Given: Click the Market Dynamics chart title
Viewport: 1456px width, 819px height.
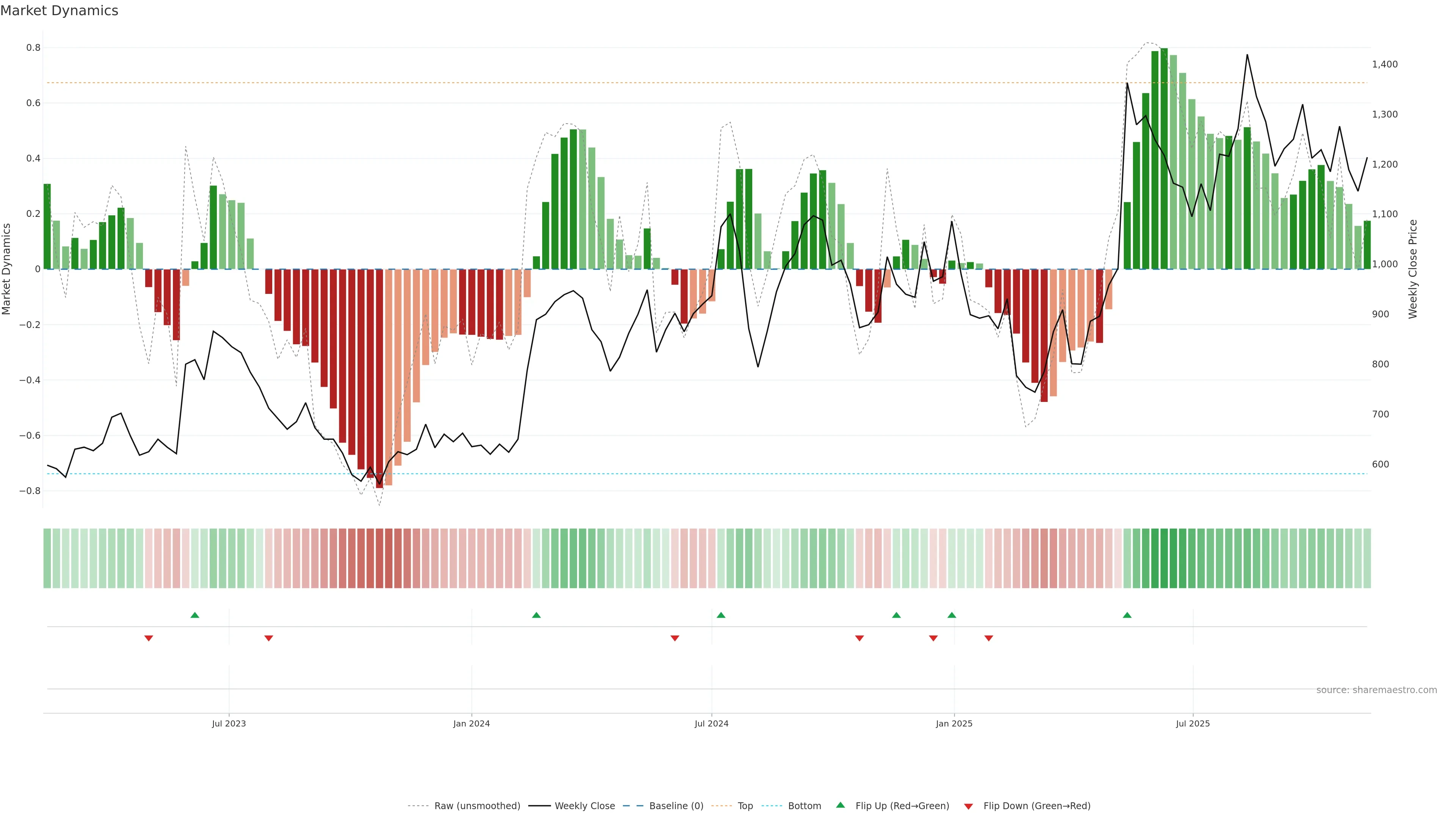Looking at the screenshot, I should click(60, 11).
